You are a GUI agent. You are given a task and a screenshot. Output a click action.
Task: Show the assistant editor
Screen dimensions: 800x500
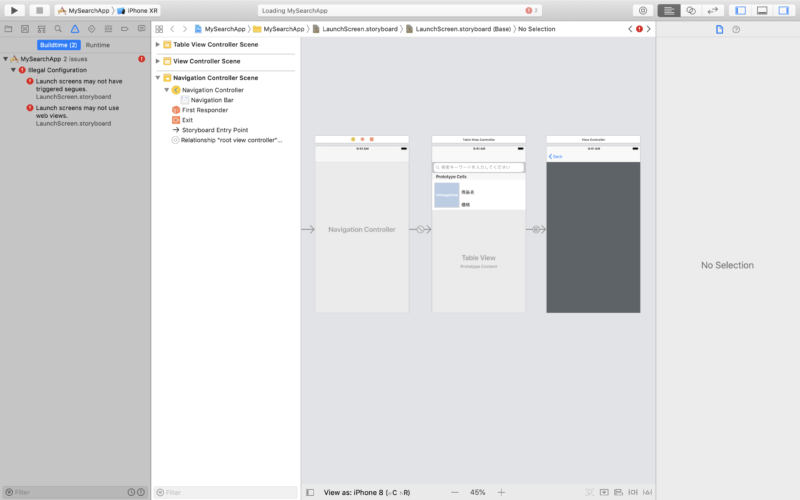(691, 10)
